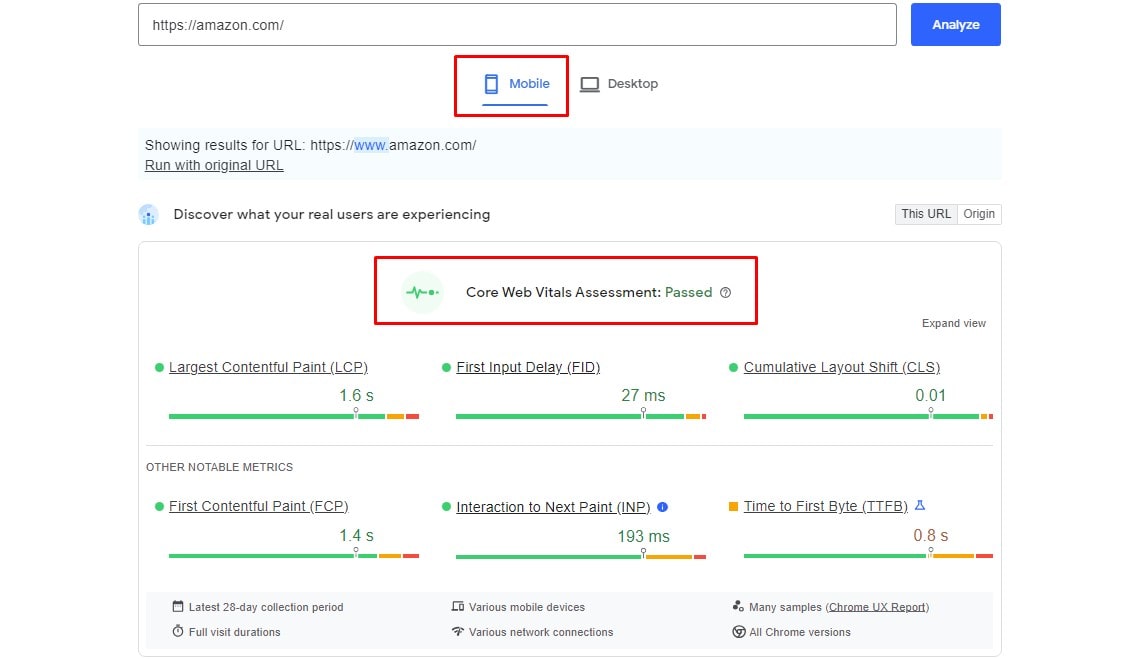Click the FCP distribution bar marker

coord(356,553)
